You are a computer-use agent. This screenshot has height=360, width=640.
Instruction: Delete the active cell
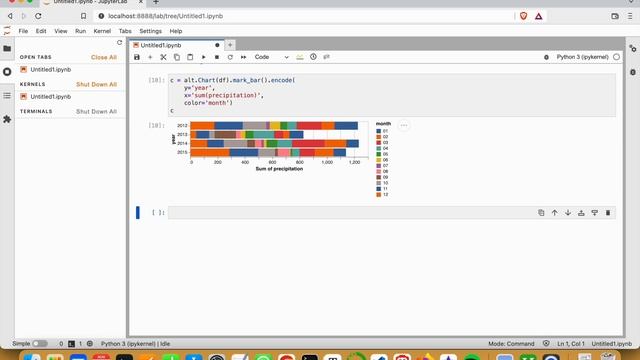pos(608,213)
